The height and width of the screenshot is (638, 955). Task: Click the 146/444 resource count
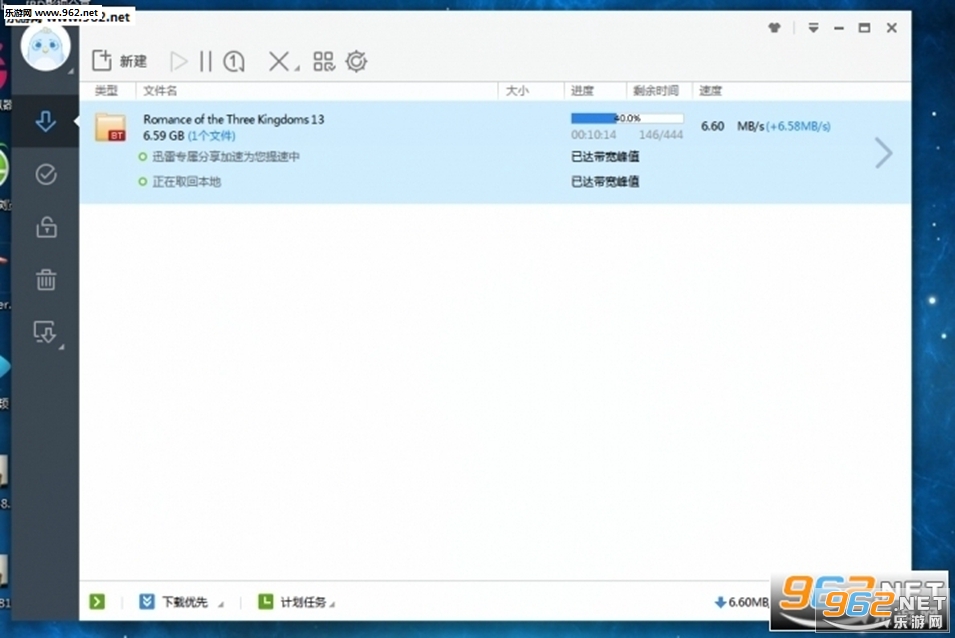661,135
